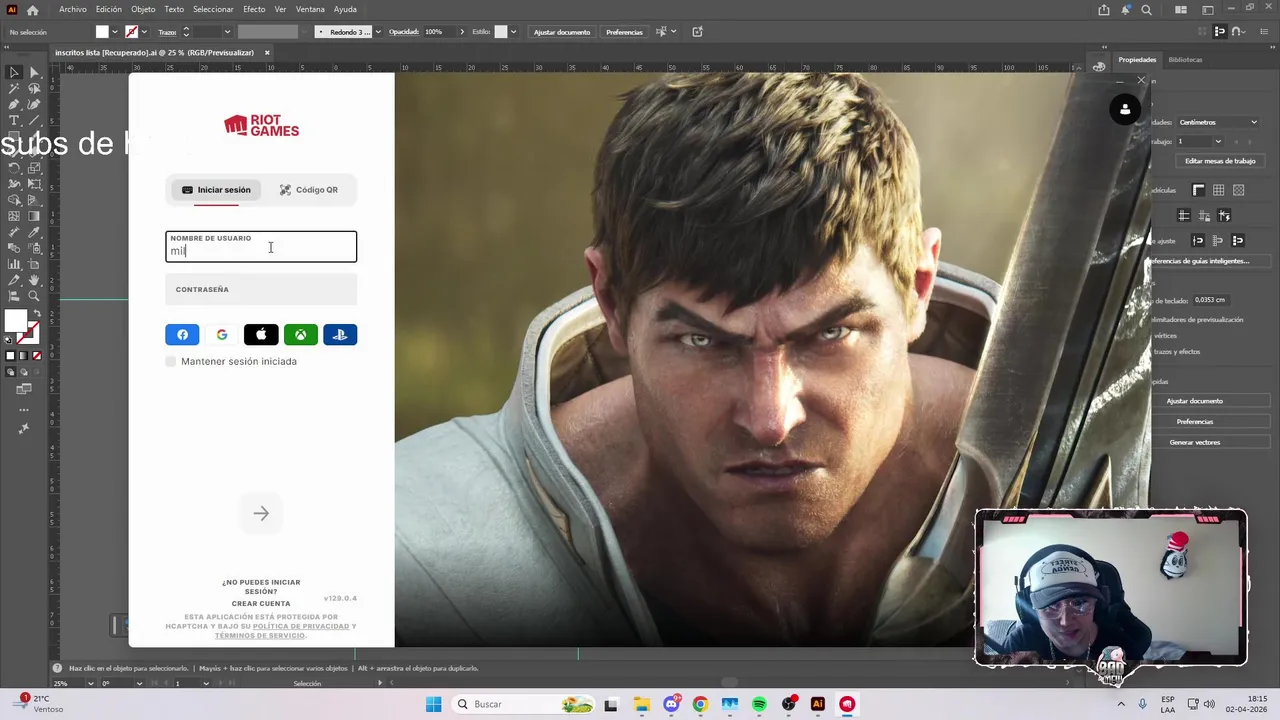Sign in with Google
Screen dimensions: 1280x720
click(222, 335)
